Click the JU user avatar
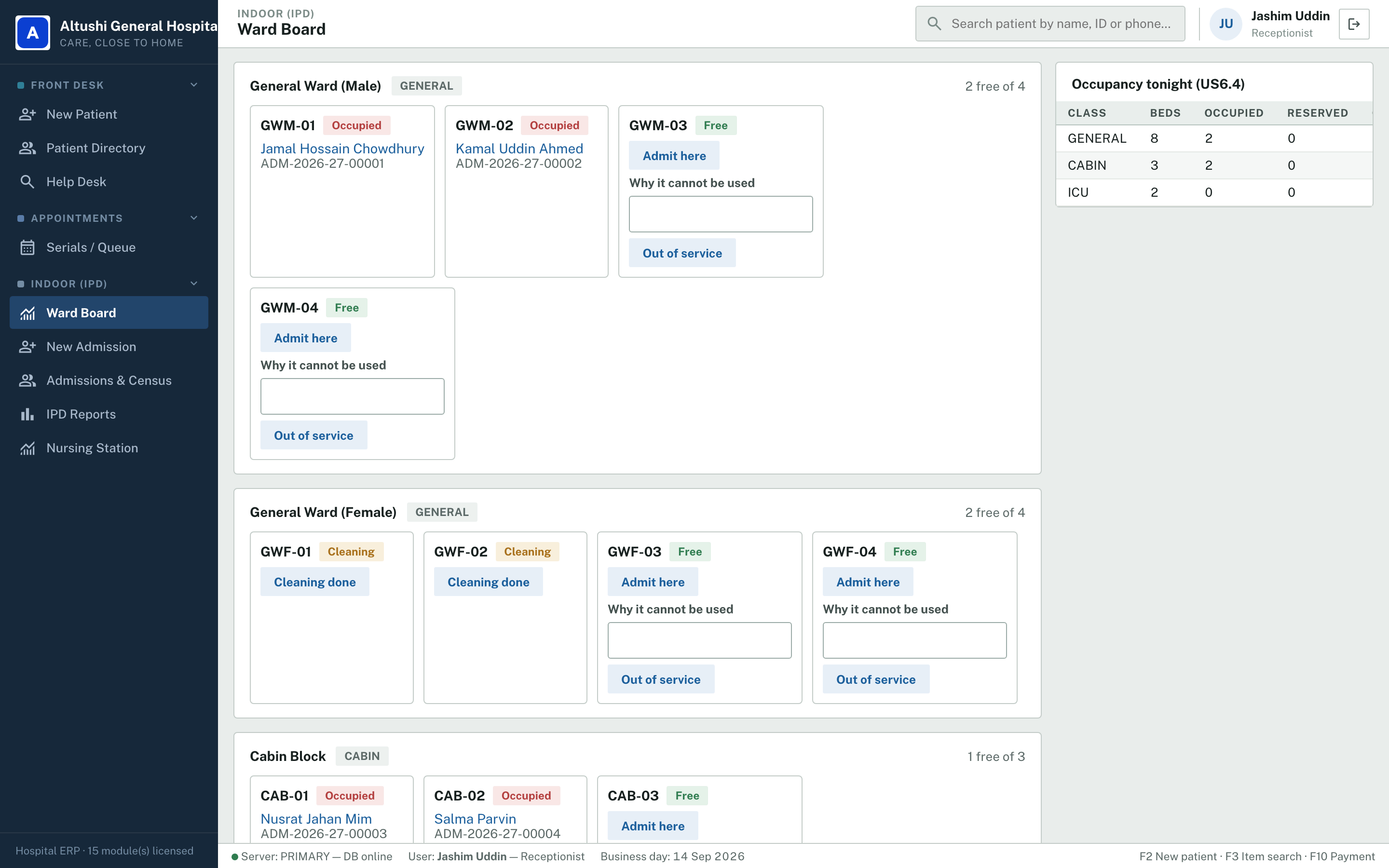 pos(1226,24)
